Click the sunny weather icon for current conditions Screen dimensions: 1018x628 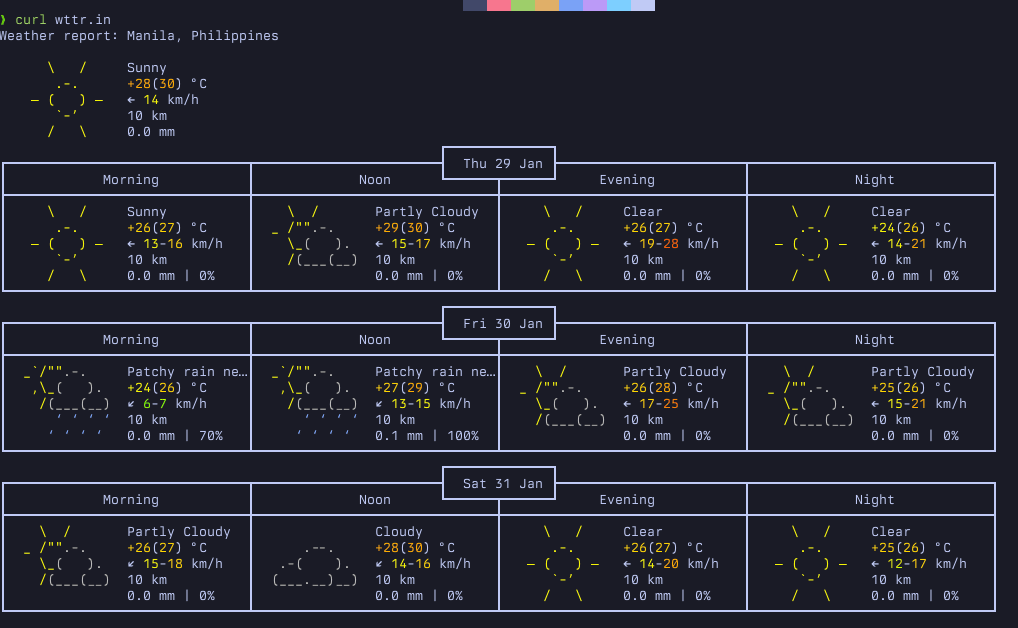pos(68,99)
